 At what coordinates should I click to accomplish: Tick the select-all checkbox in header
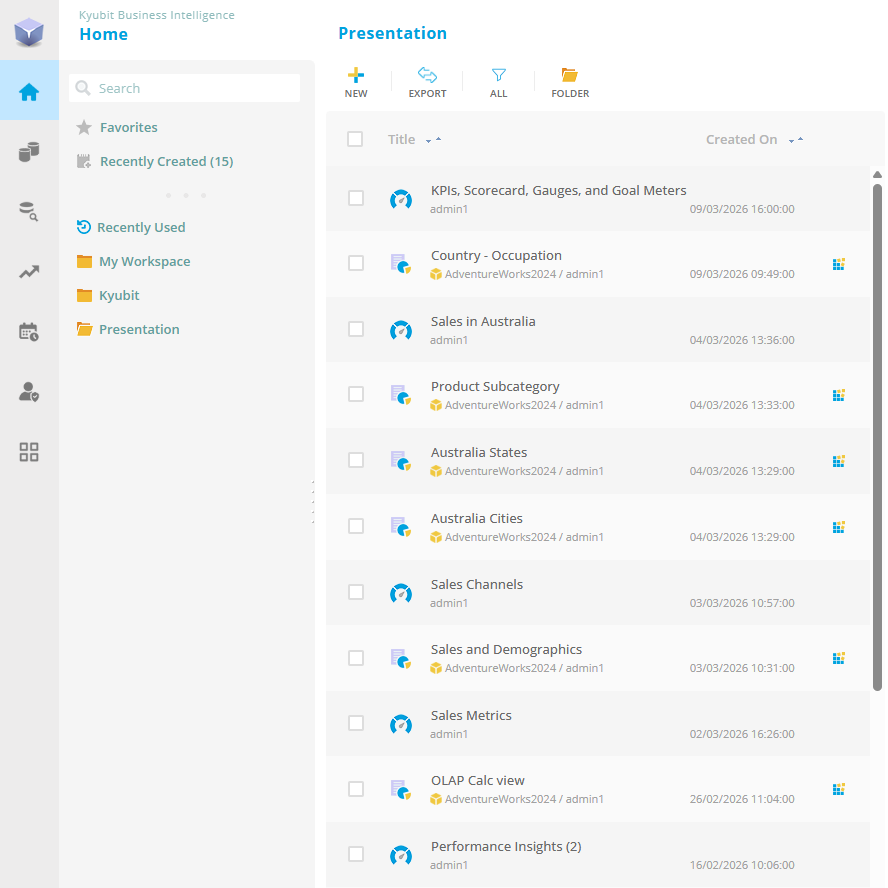pyautogui.click(x=355, y=139)
